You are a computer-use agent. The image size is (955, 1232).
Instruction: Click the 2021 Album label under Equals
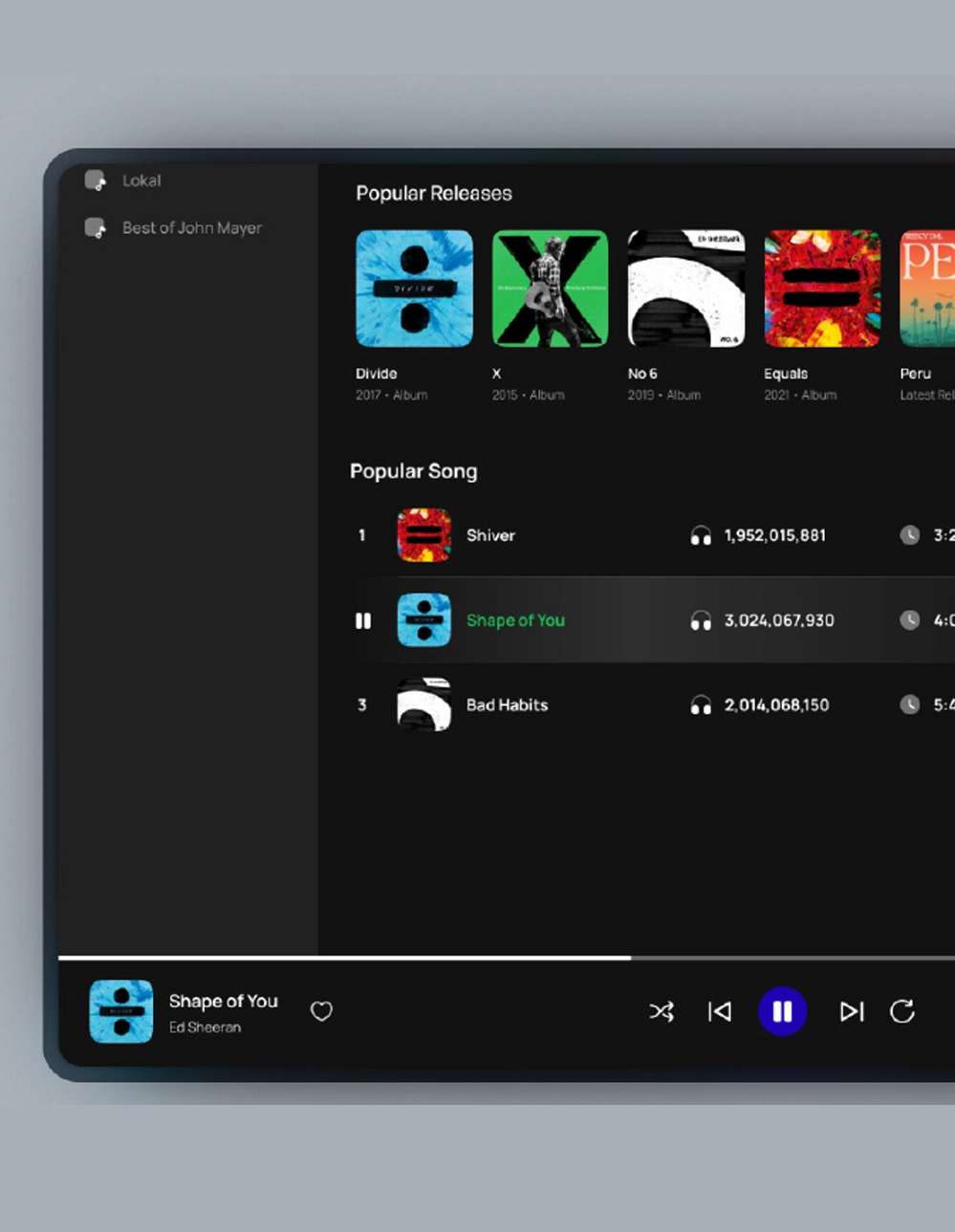[800, 395]
